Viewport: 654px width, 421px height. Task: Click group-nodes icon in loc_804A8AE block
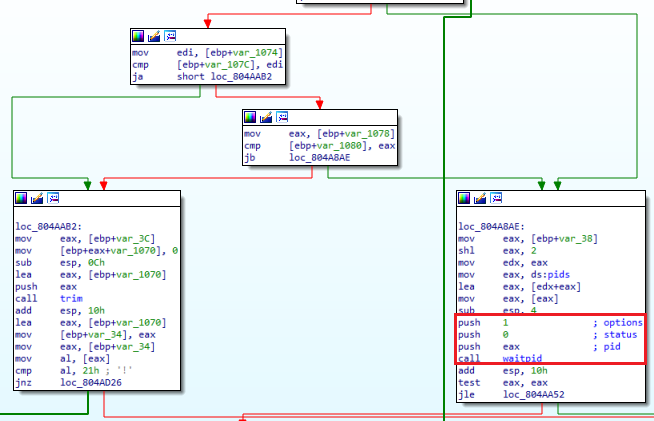coord(496,198)
